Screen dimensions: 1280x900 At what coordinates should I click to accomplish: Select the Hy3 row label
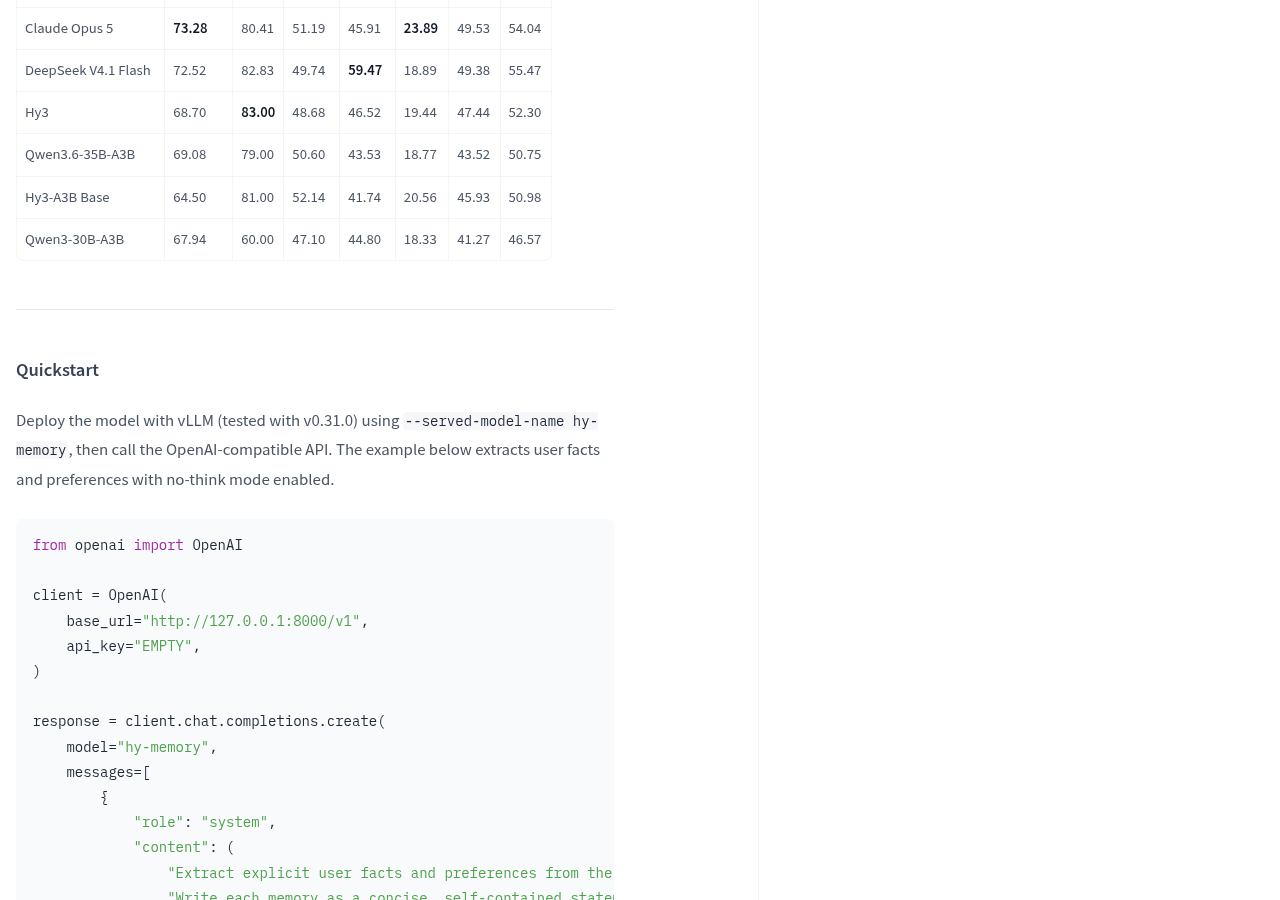(37, 112)
